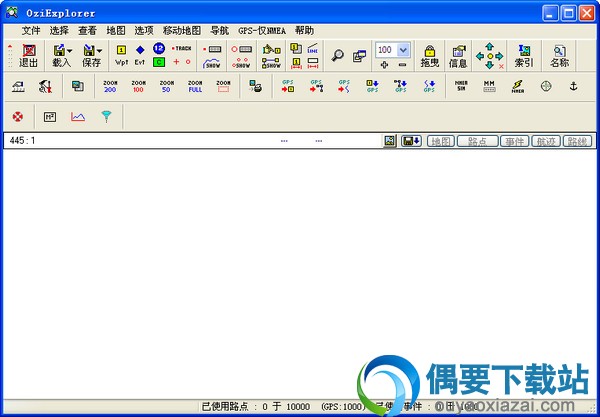The image size is (600, 417).
Task: Click the print map icon
Action: [x=255, y=86]
